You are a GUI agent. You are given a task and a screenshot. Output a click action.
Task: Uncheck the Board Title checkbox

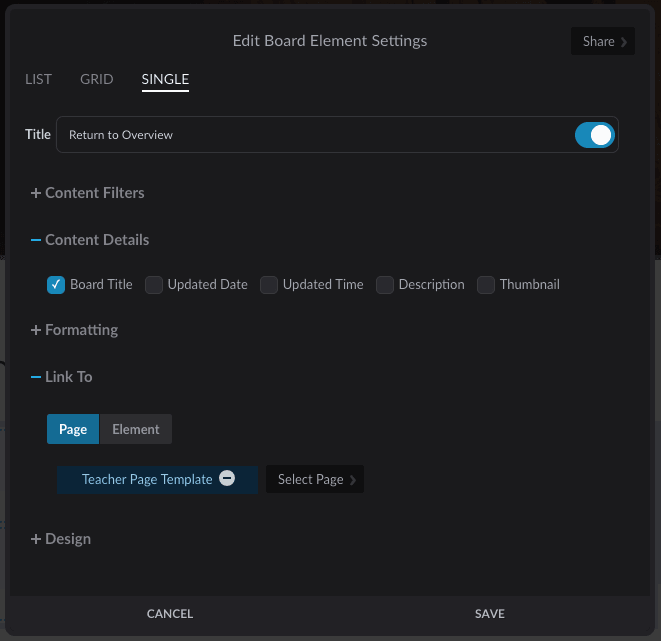tap(56, 285)
